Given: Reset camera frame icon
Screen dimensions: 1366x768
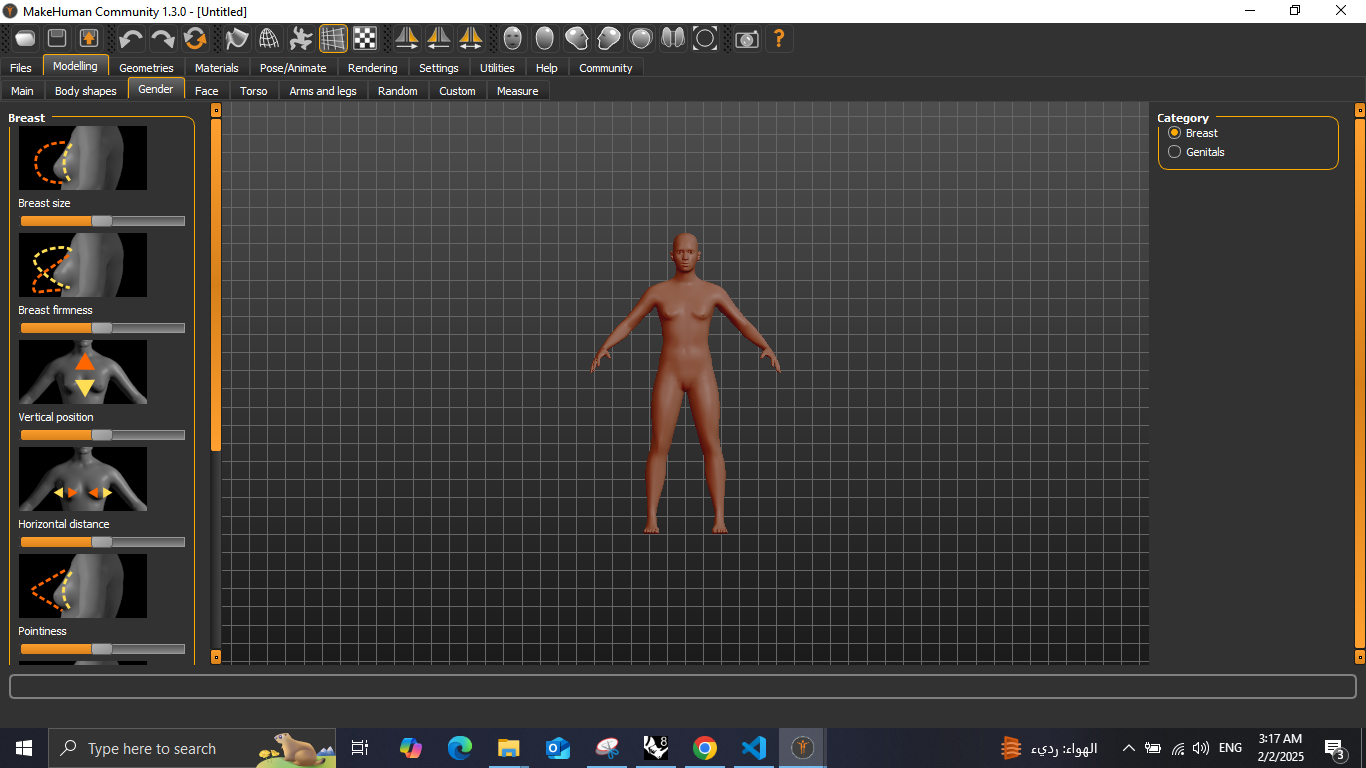Looking at the screenshot, I should [x=705, y=39].
